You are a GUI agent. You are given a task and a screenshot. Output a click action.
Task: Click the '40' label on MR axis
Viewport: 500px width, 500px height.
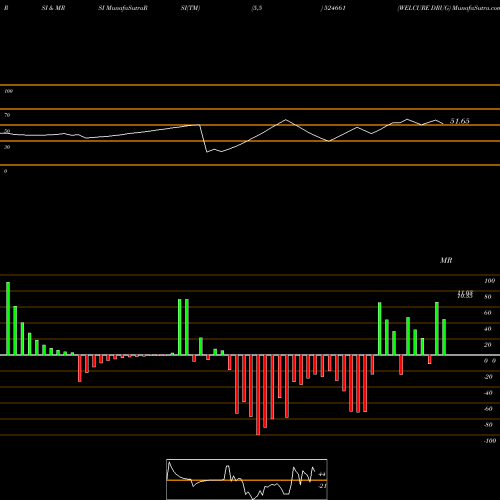488,329
